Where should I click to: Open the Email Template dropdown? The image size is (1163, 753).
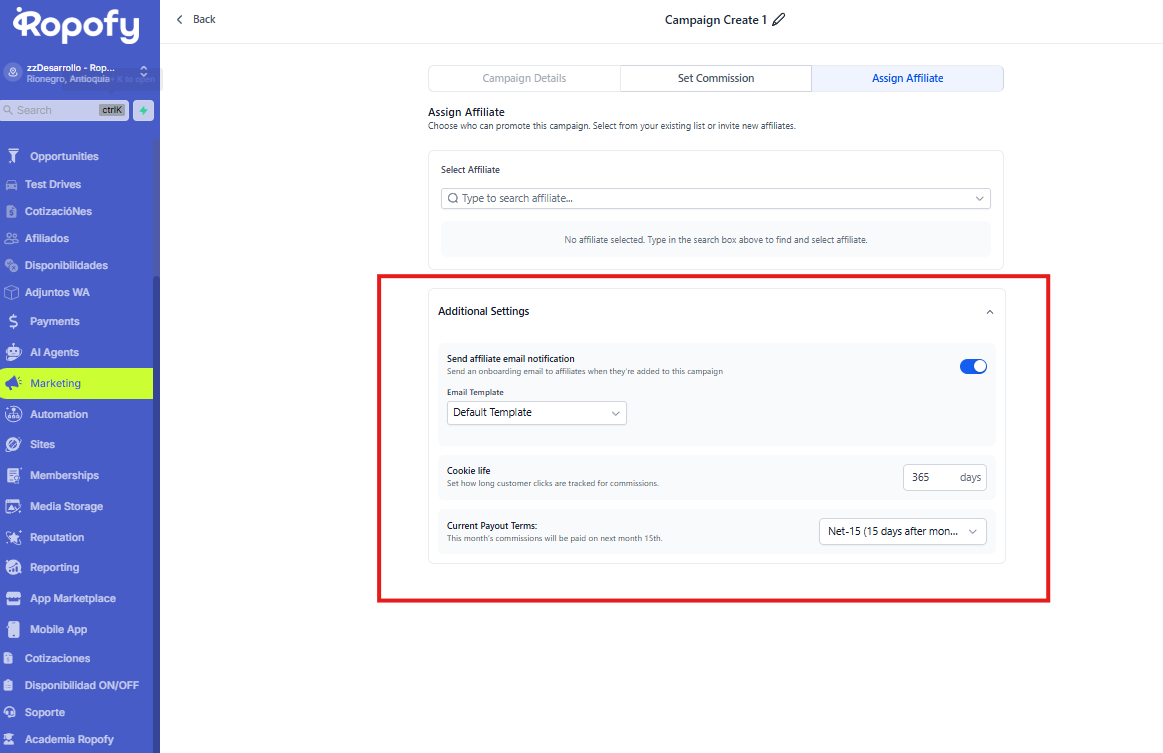pyautogui.click(x=536, y=413)
